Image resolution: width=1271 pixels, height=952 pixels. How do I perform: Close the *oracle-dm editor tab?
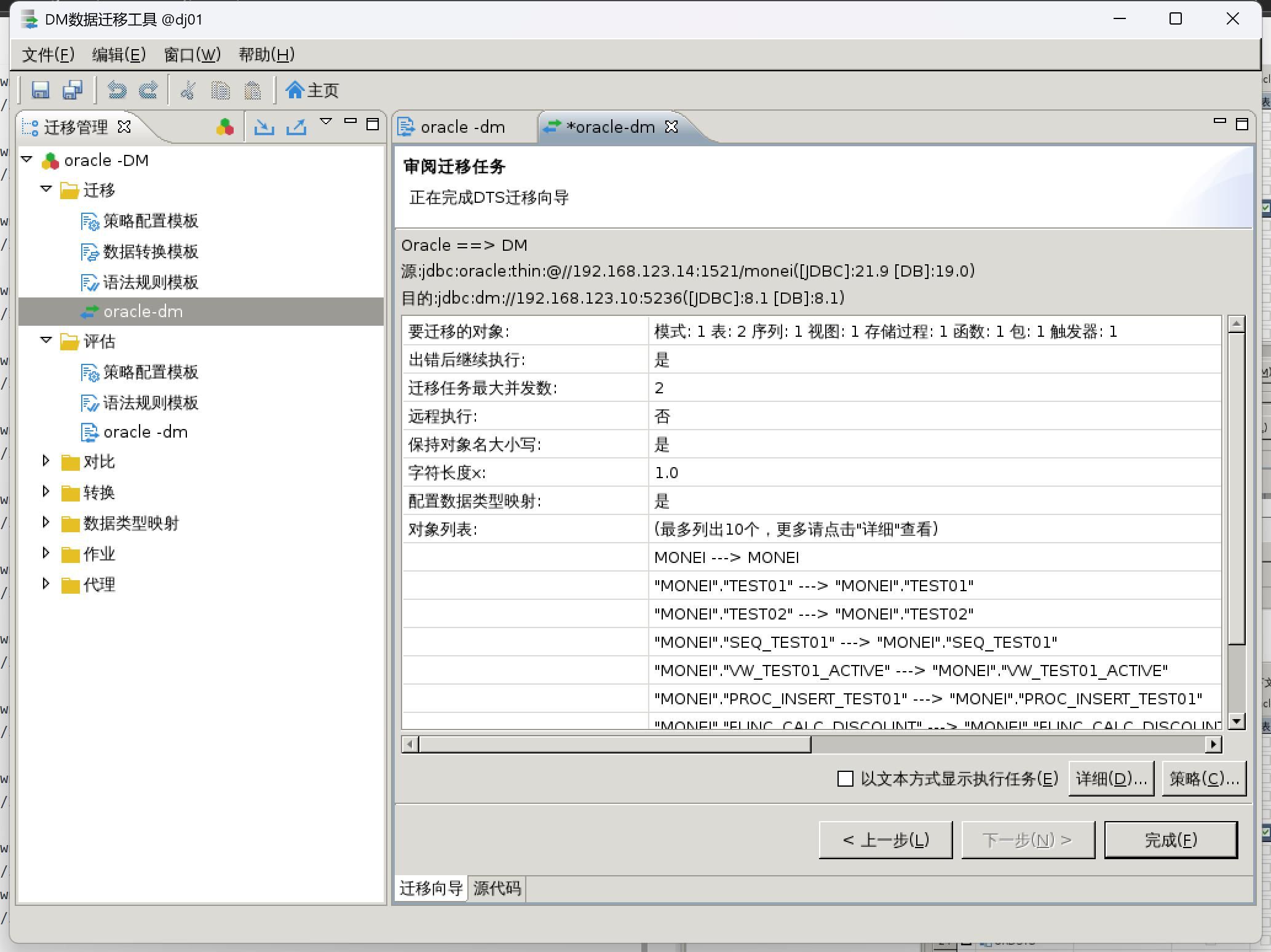coord(671,127)
